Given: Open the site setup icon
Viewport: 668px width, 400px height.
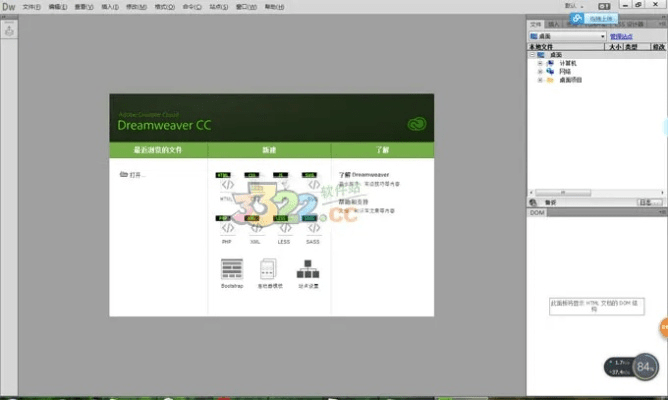Looking at the screenshot, I should (x=306, y=269).
